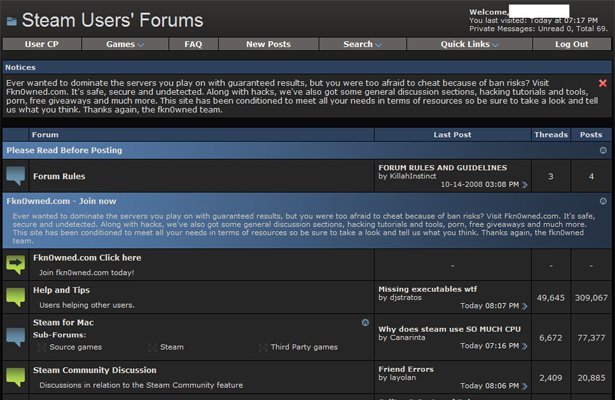Open the Source games sub-forum link

[75, 347]
